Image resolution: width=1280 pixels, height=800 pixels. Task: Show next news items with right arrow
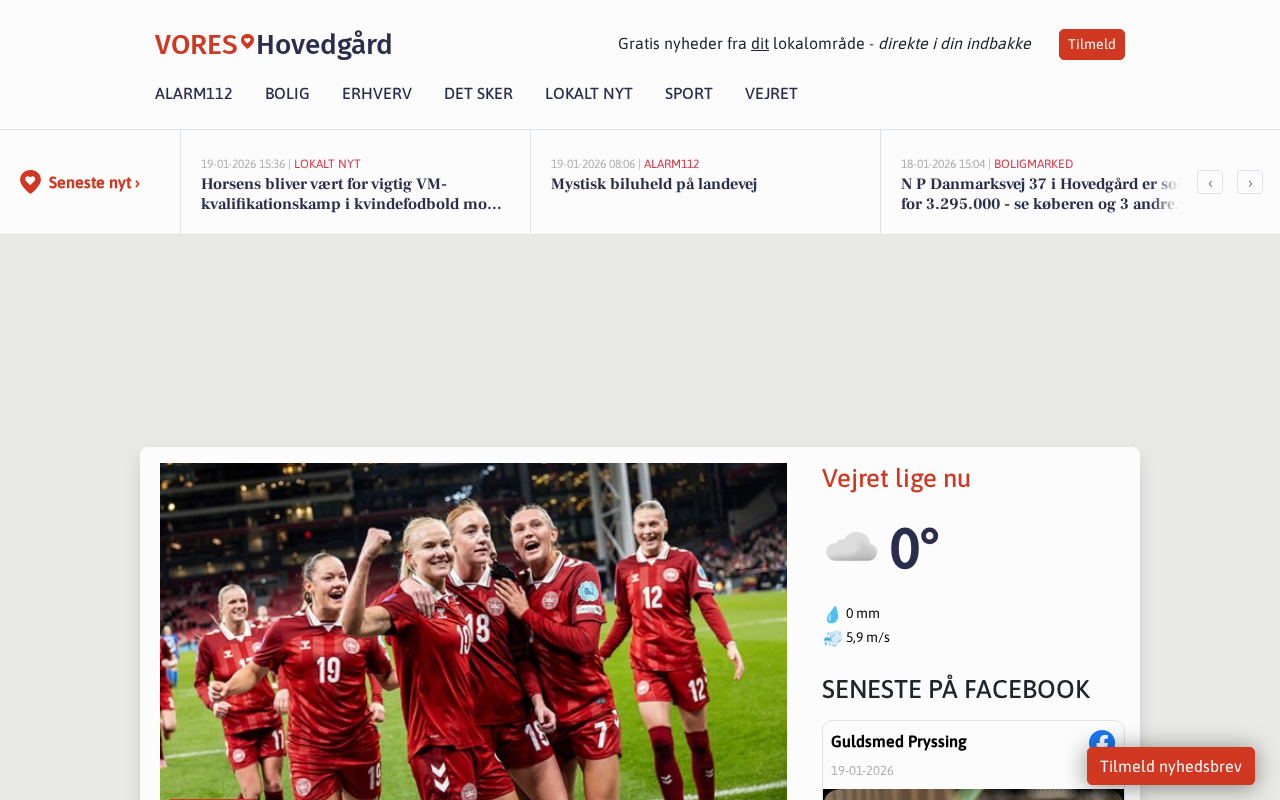pyautogui.click(x=1250, y=182)
